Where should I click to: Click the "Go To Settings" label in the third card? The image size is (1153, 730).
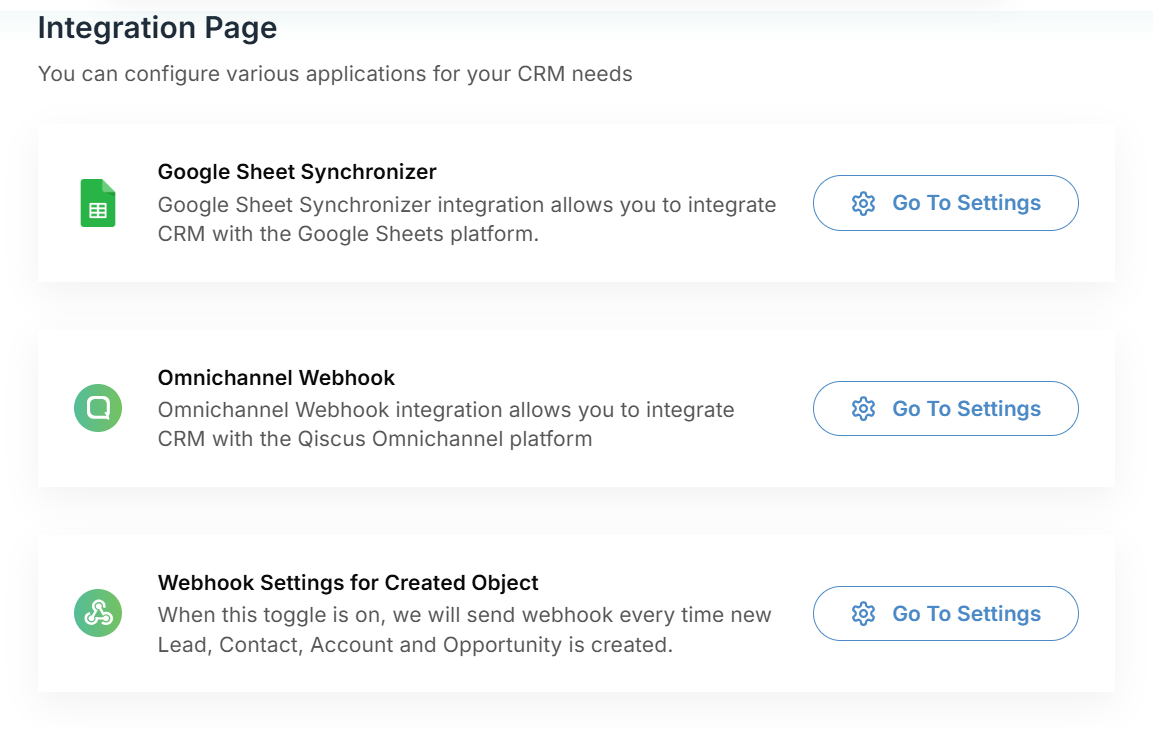coord(966,613)
